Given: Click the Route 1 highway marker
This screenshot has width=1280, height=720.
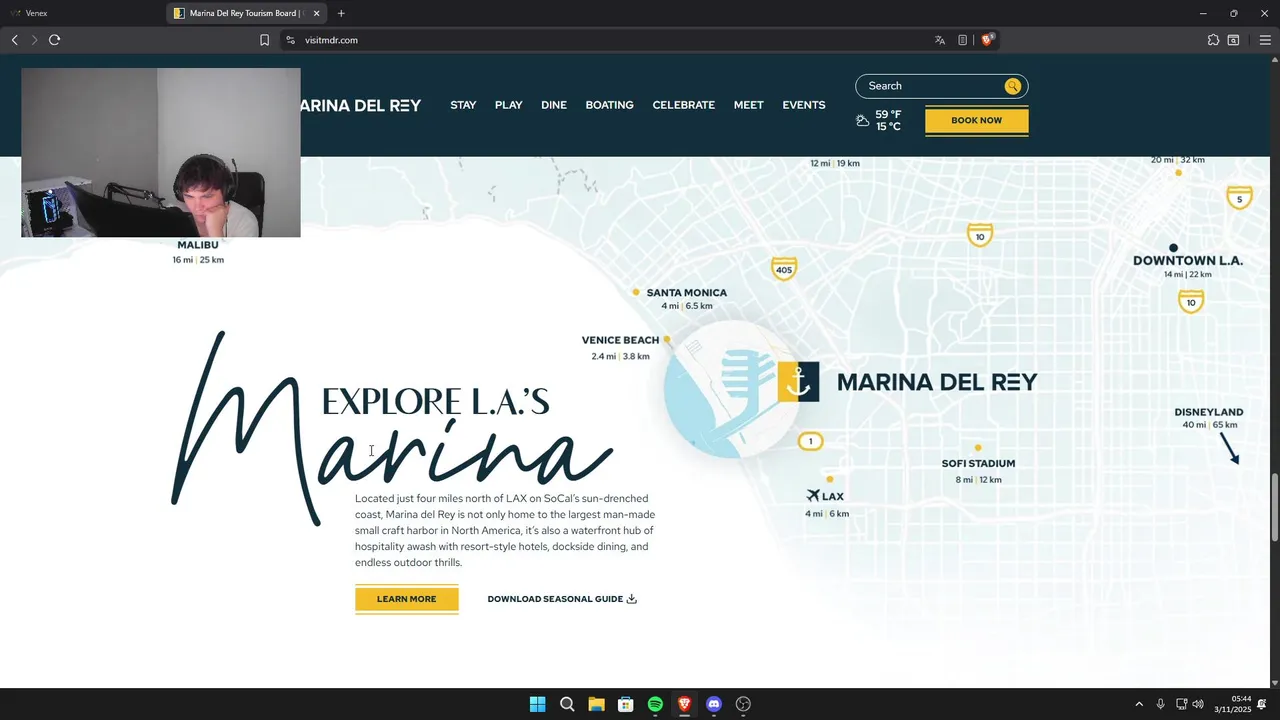Looking at the screenshot, I should [811, 441].
